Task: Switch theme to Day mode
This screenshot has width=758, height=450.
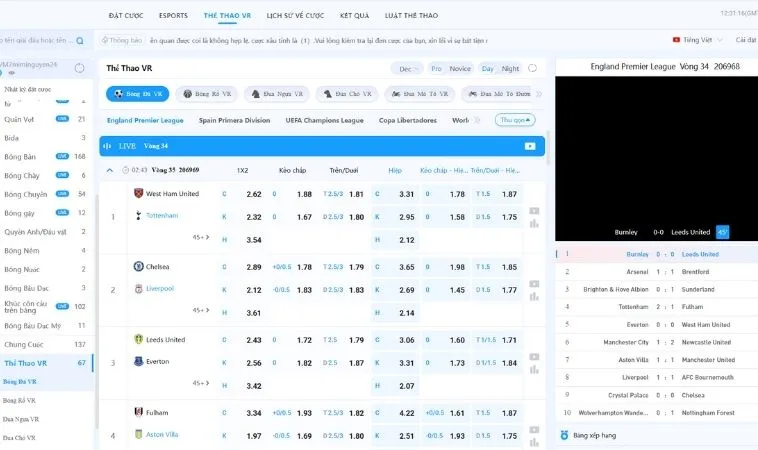Action: [488, 69]
